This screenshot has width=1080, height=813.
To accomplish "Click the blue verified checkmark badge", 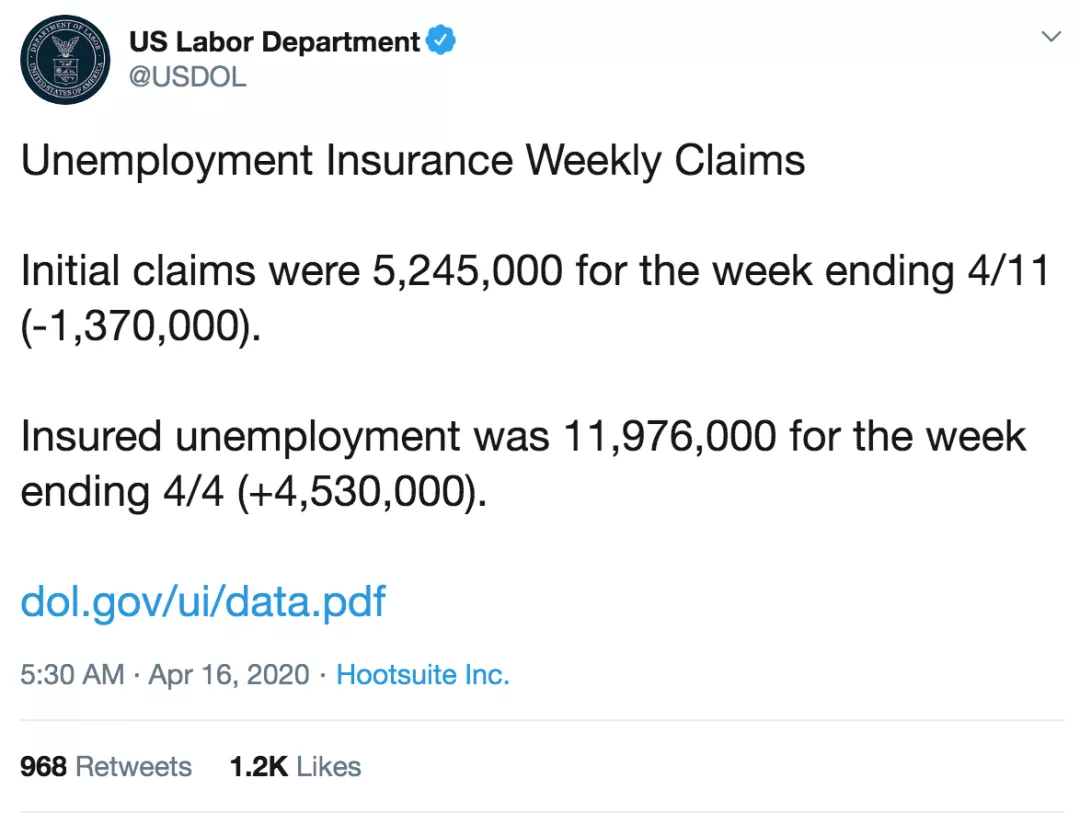I will (441, 40).
